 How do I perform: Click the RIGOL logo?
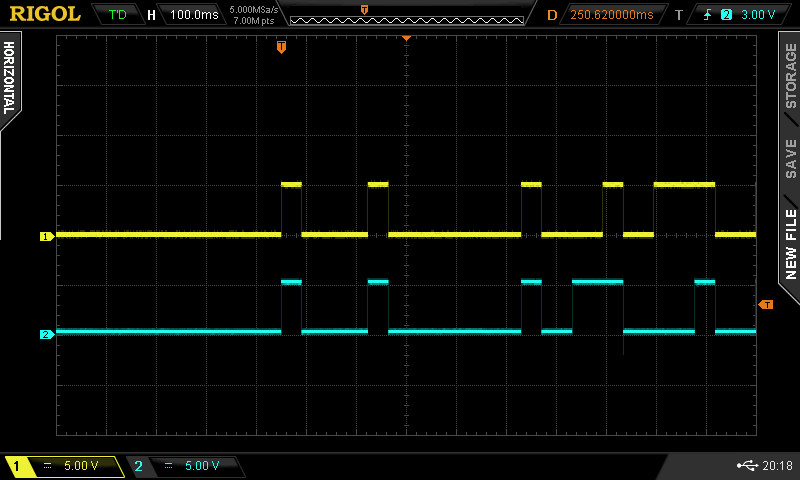pyautogui.click(x=42, y=14)
